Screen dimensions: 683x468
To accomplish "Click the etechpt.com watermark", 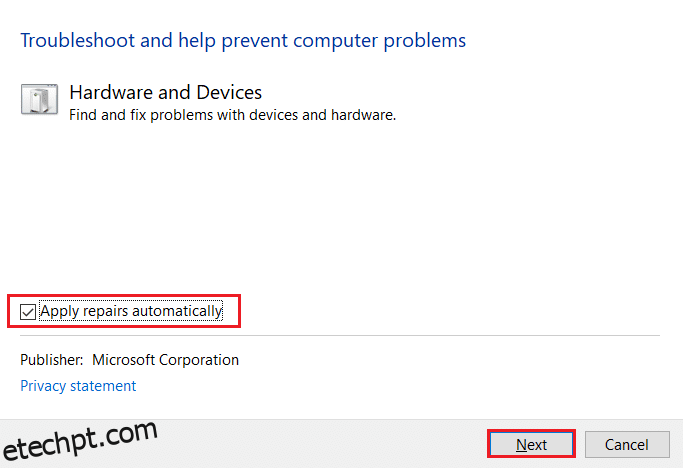I will click(80, 440).
